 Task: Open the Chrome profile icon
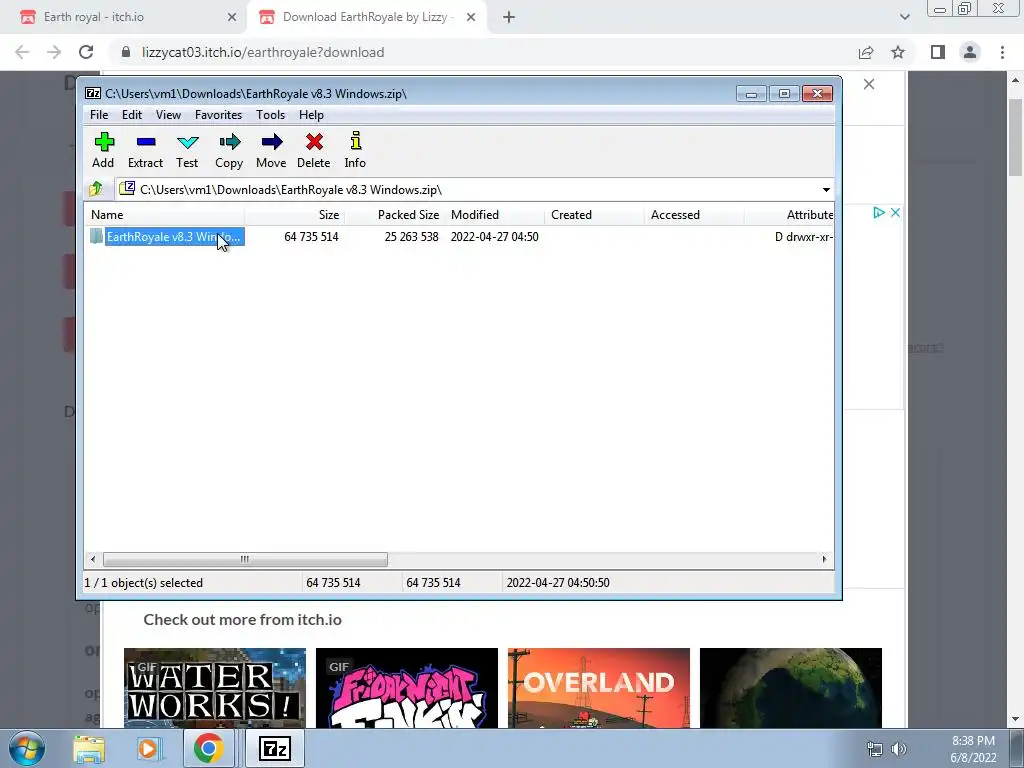[970, 52]
